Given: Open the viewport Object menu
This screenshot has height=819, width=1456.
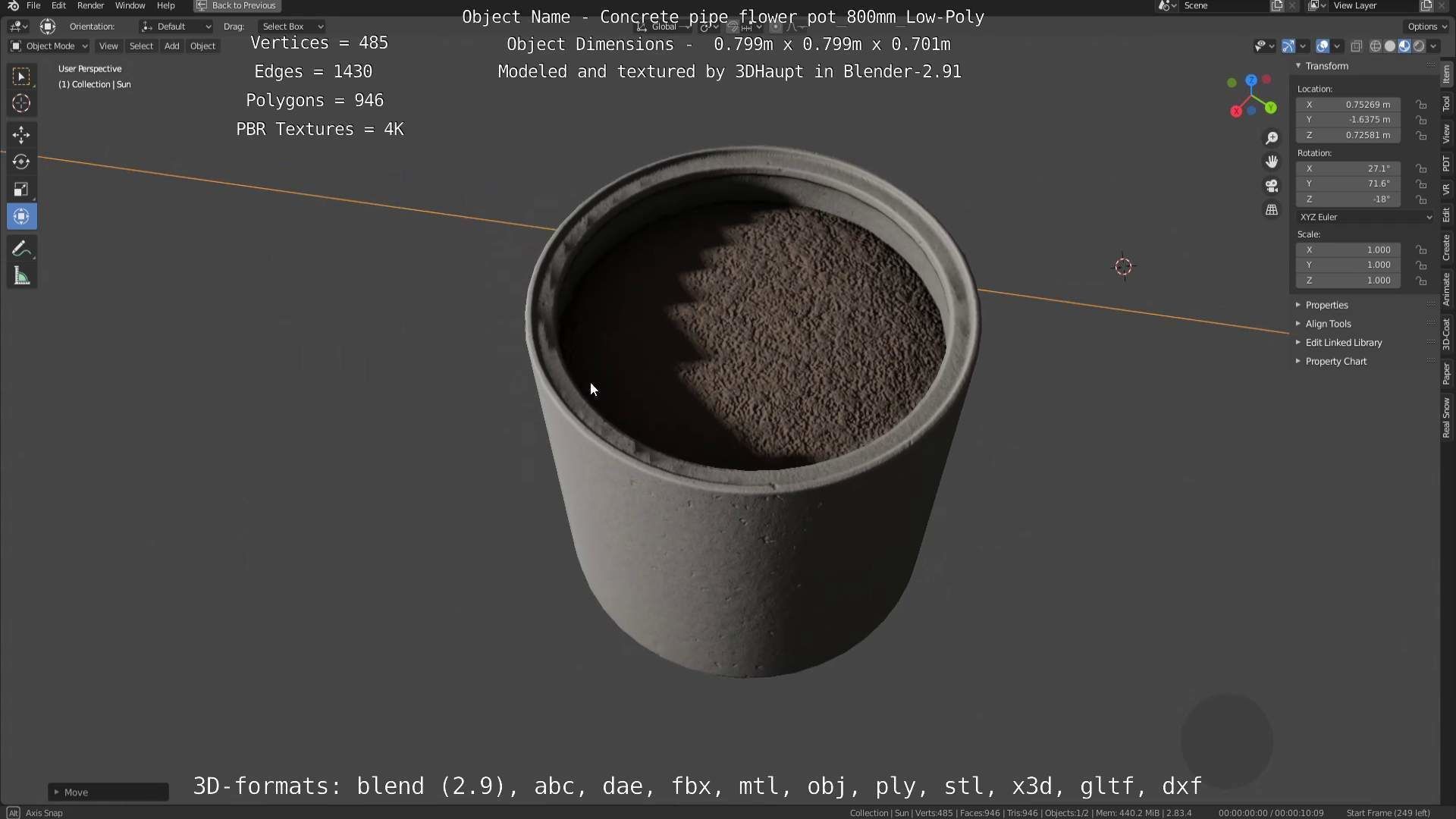Looking at the screenshot, I should (202, 46).
